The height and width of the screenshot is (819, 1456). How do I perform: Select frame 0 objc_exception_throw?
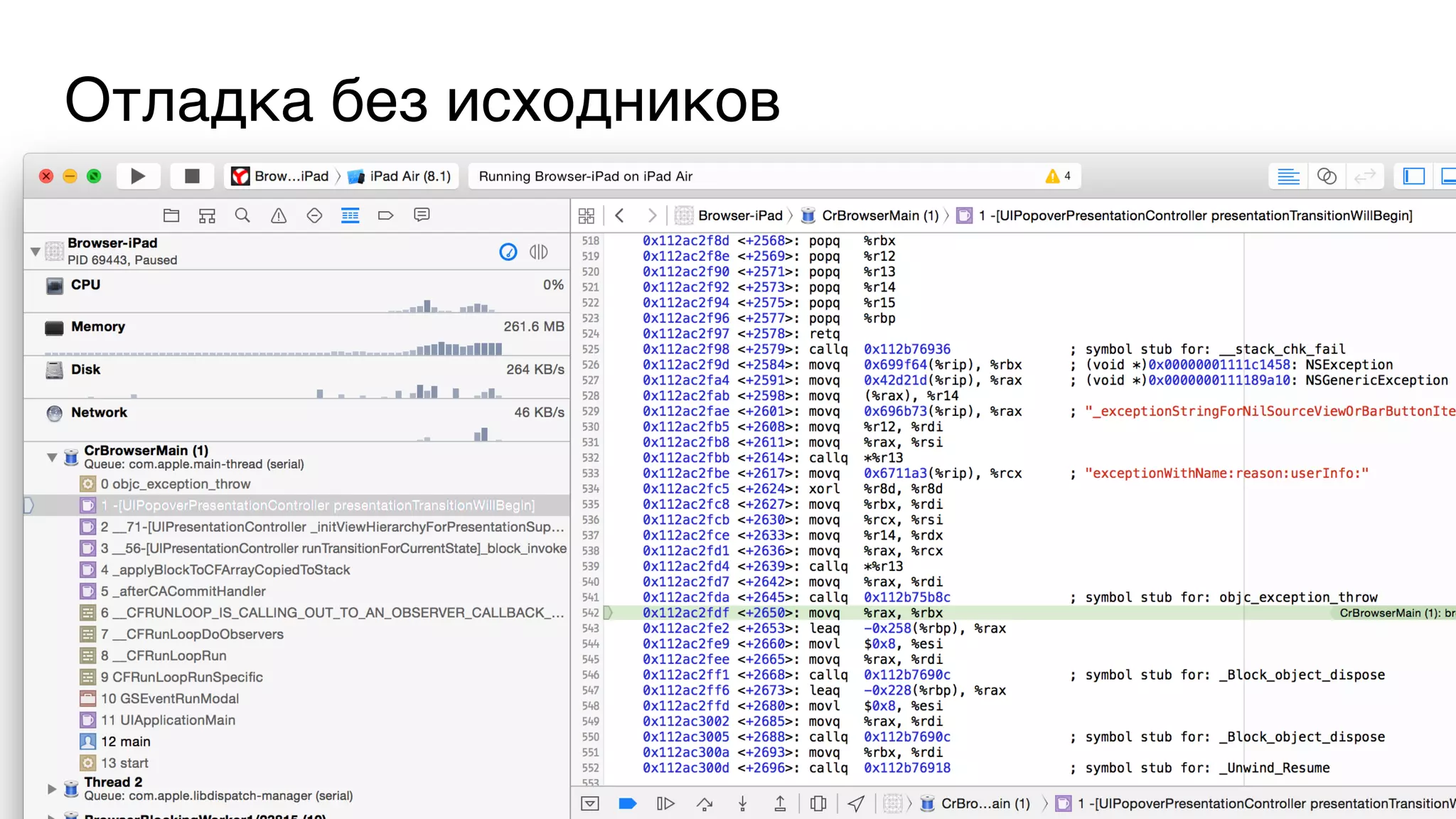pyautogui.click(x=296, y=484)
